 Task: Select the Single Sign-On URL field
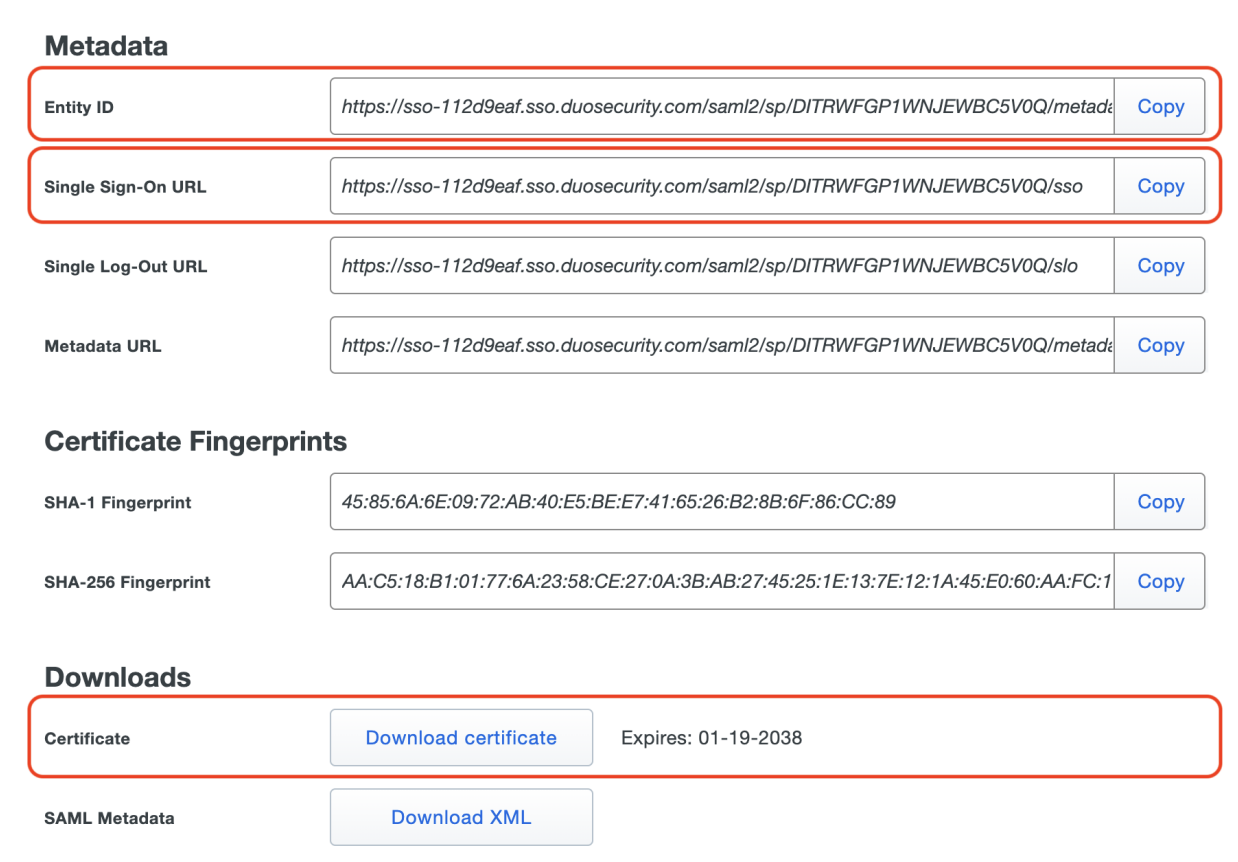[x=722, y=186]
